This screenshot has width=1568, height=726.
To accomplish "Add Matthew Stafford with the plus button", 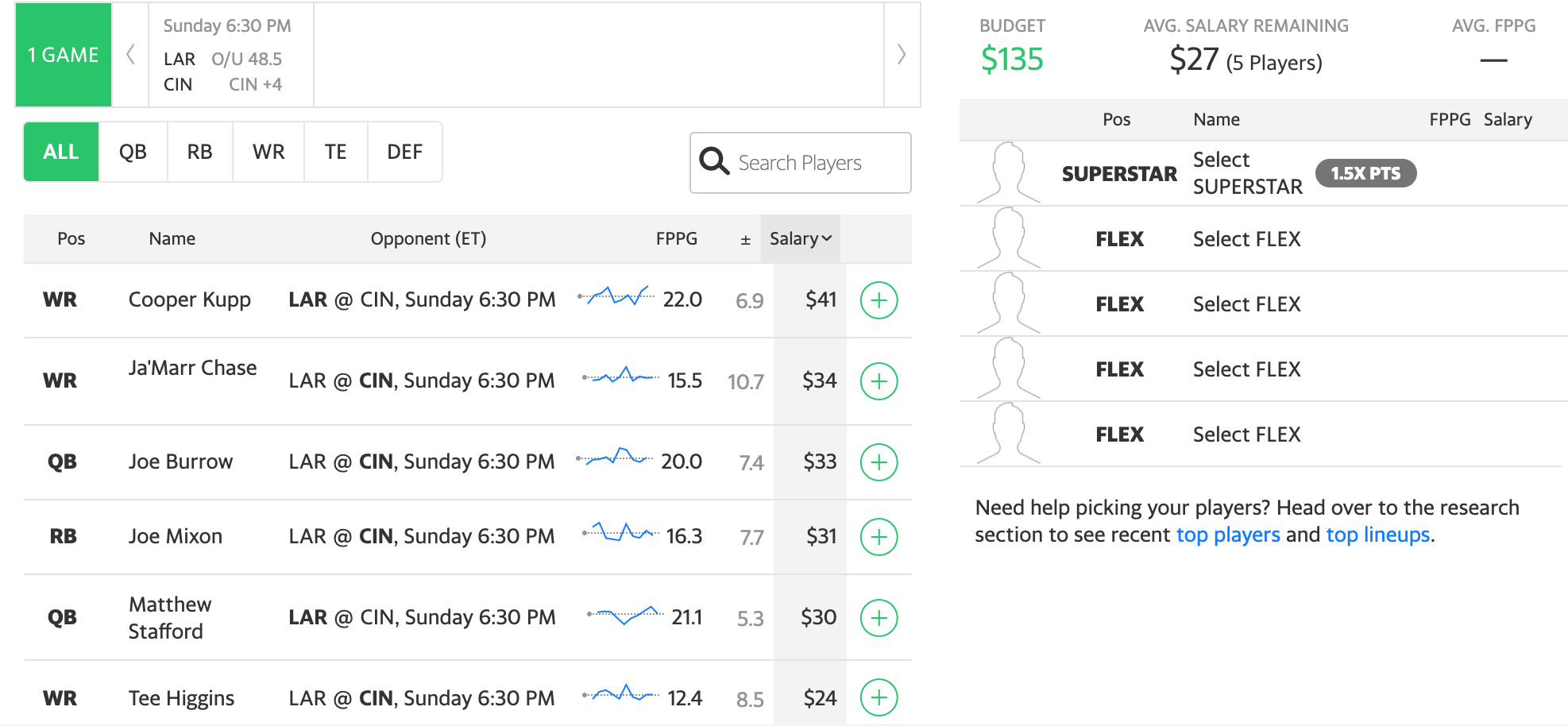I will pos(879,618).
